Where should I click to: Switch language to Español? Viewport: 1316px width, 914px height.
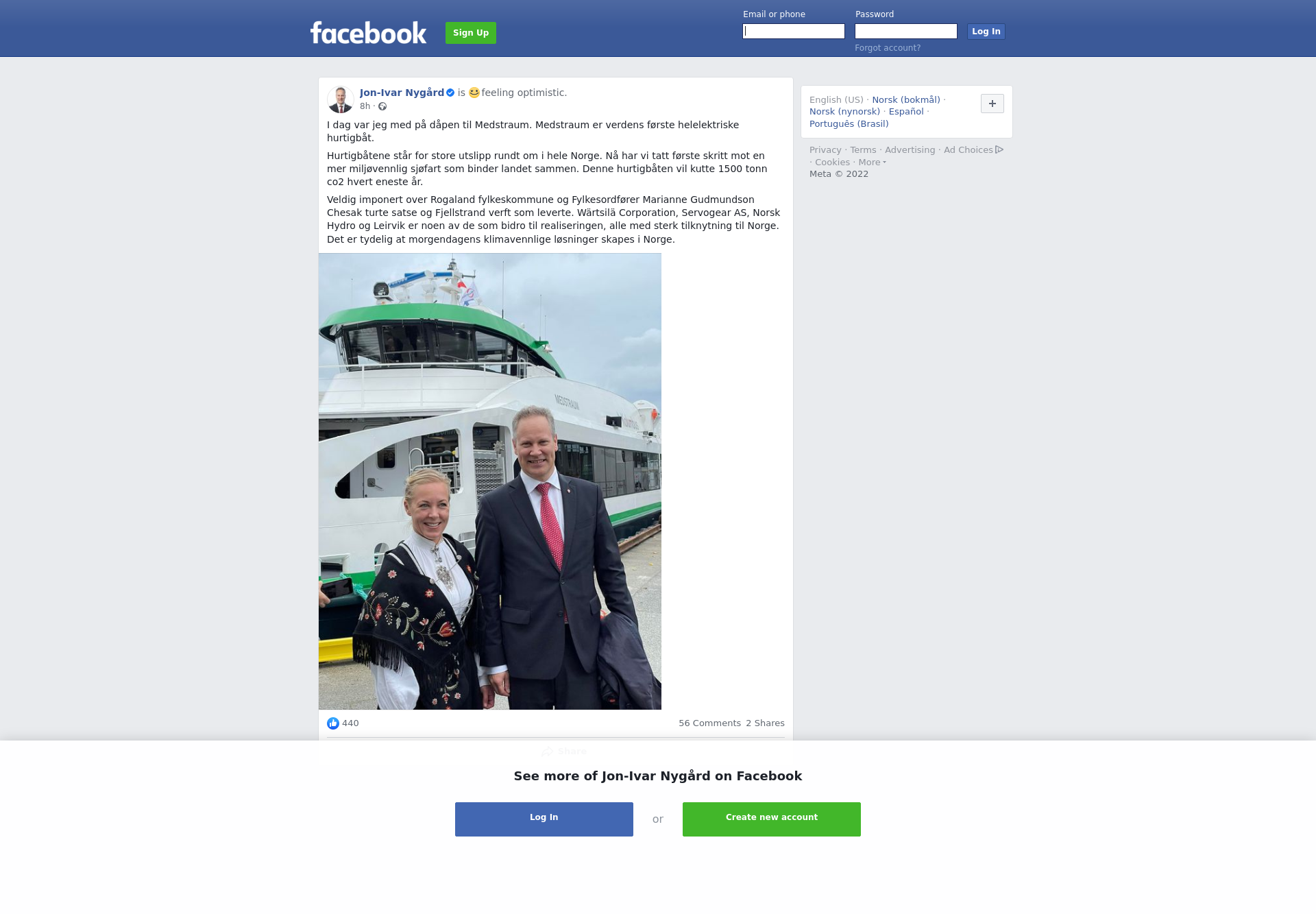906,112
